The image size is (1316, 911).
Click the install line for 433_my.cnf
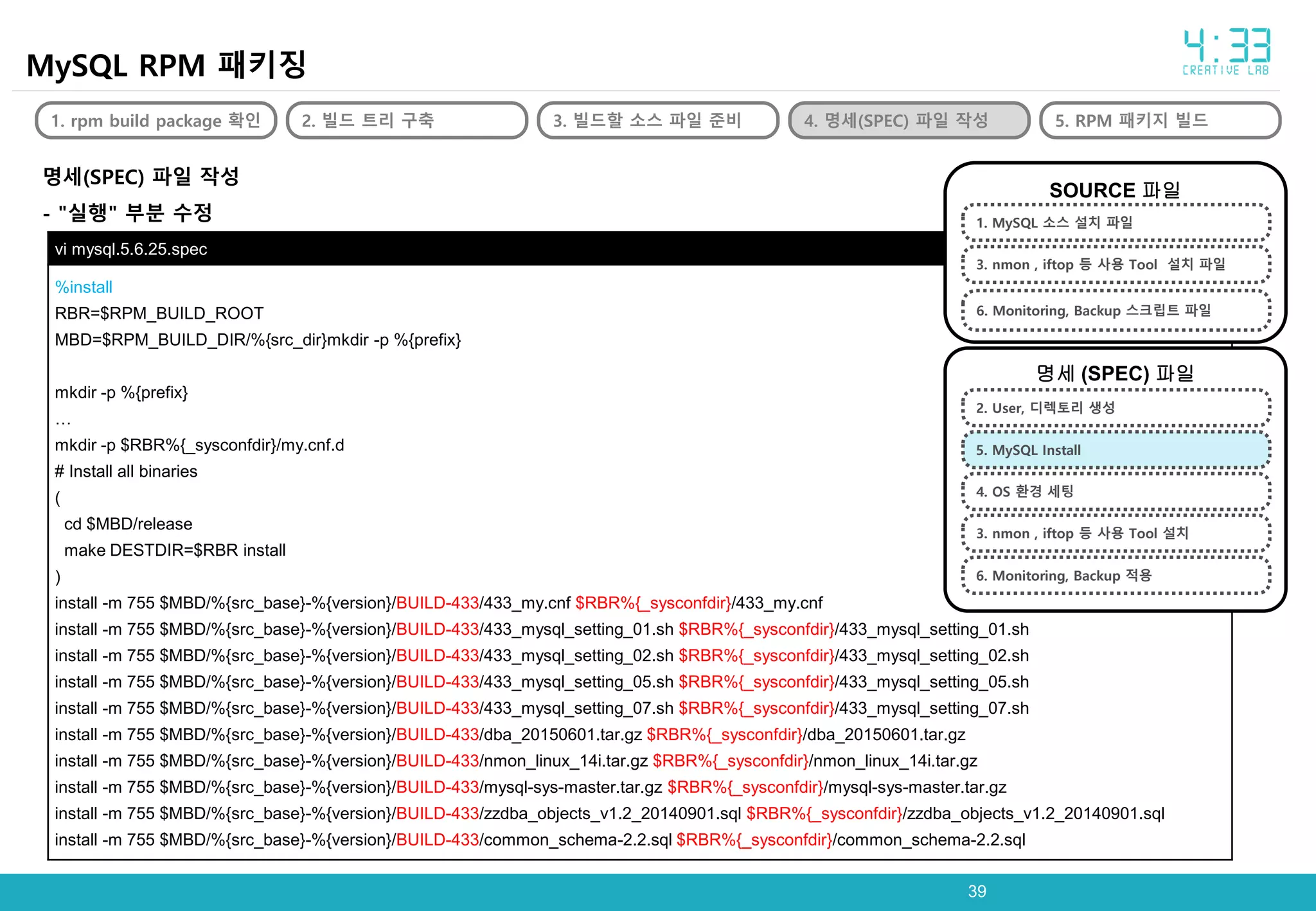tap(439, 603)
